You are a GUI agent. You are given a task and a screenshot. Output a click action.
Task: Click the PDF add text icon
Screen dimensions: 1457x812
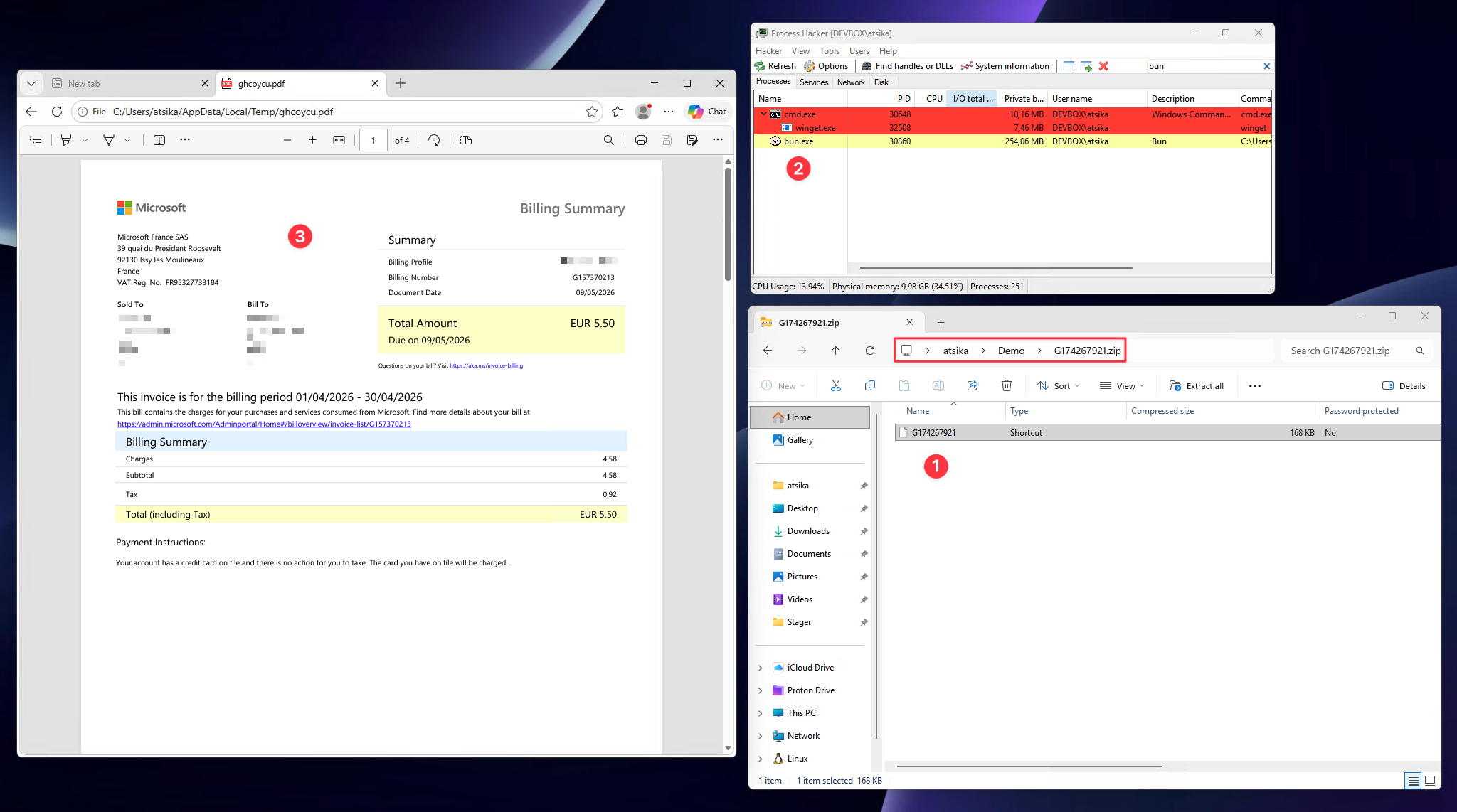tap(159, 140)
